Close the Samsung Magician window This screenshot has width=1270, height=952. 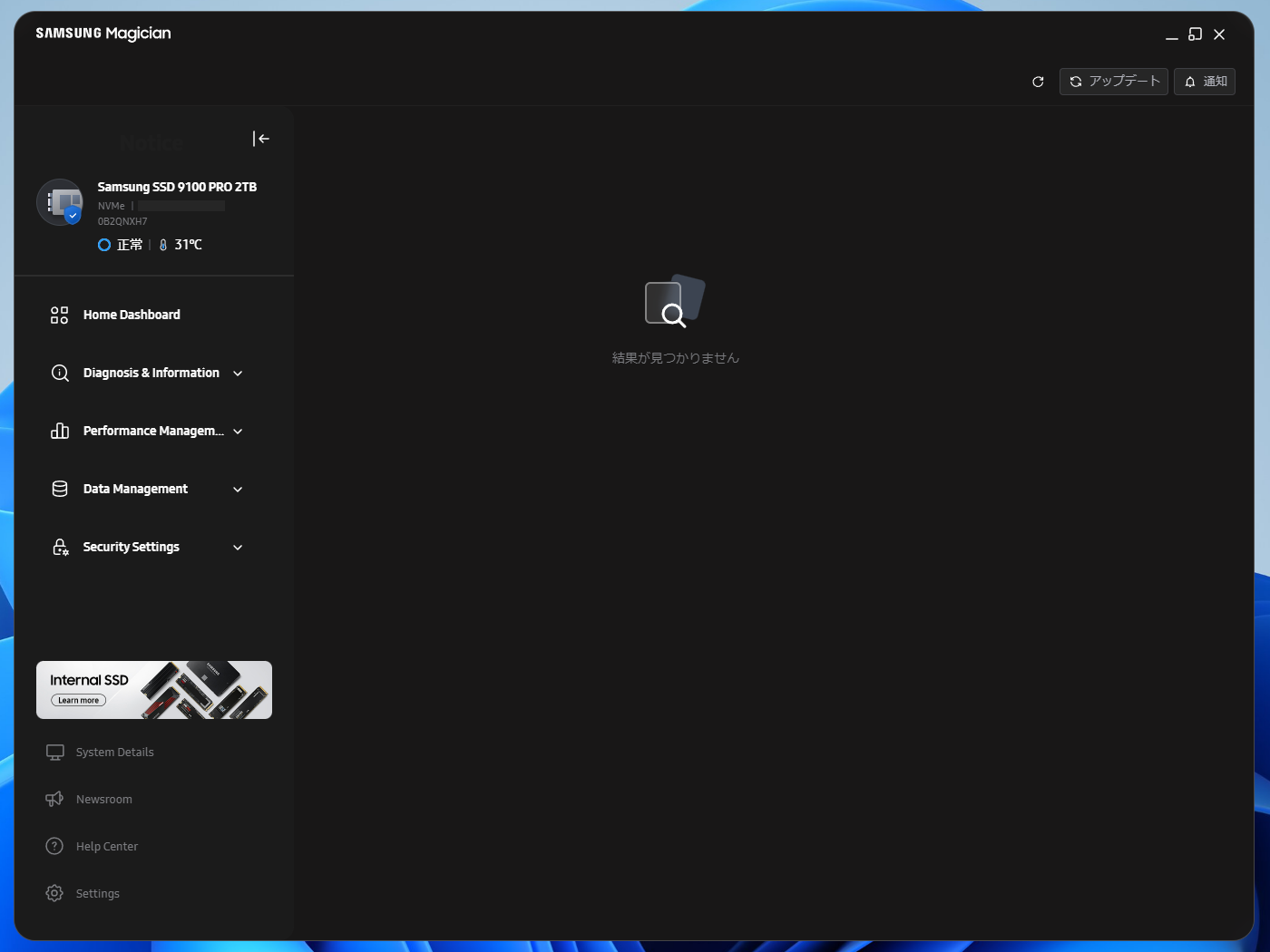point(1219,34)
